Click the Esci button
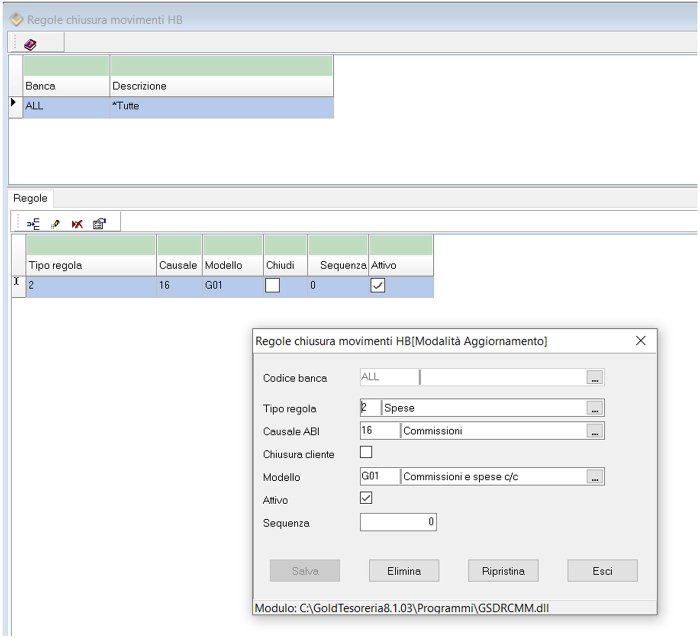The height and width of the screenshot is (638, 700). pyautogui.click(x=602, y=571)
